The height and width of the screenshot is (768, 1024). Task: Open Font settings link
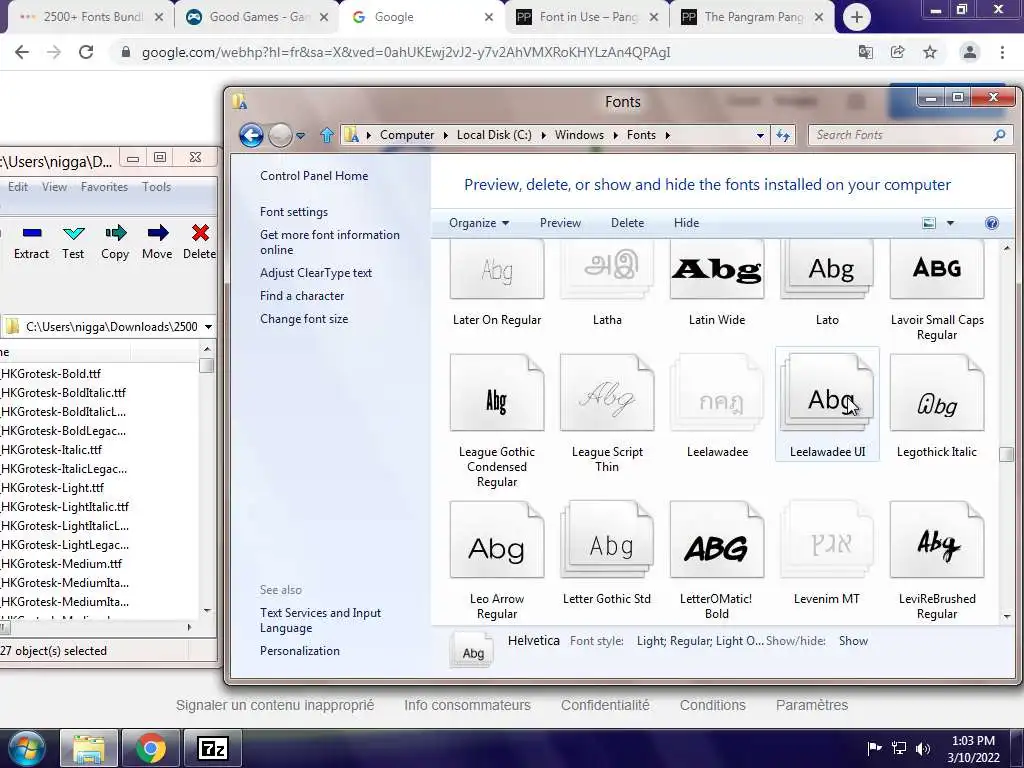294,212
